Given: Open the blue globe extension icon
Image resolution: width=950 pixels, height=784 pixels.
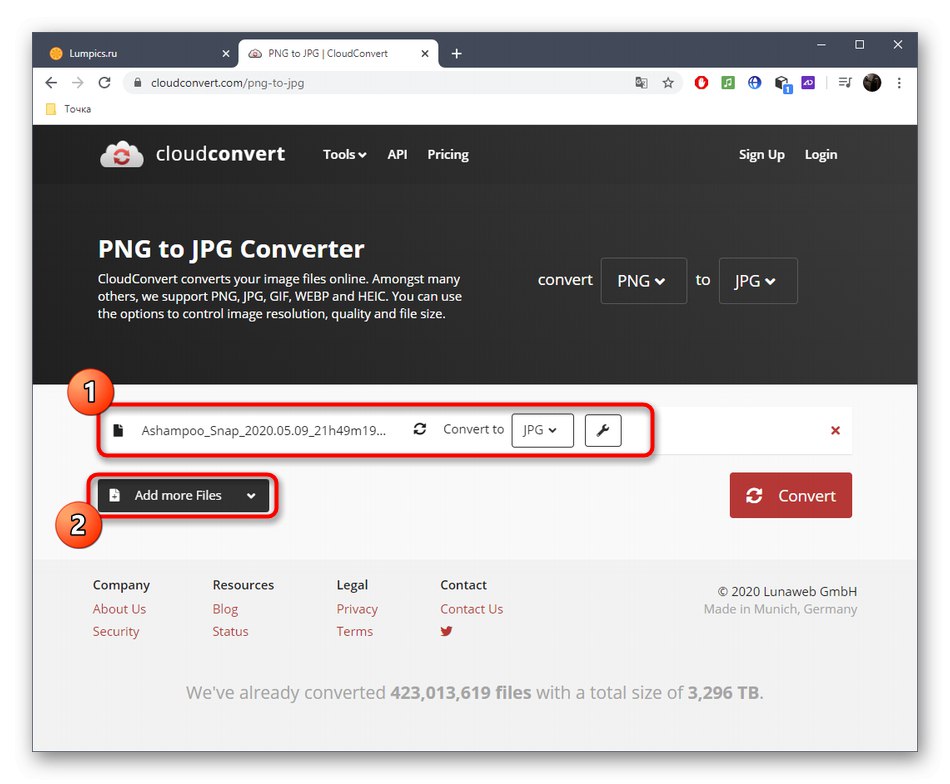Looking at the screenshot, I should pyautogui.click(x=754, y=82).
